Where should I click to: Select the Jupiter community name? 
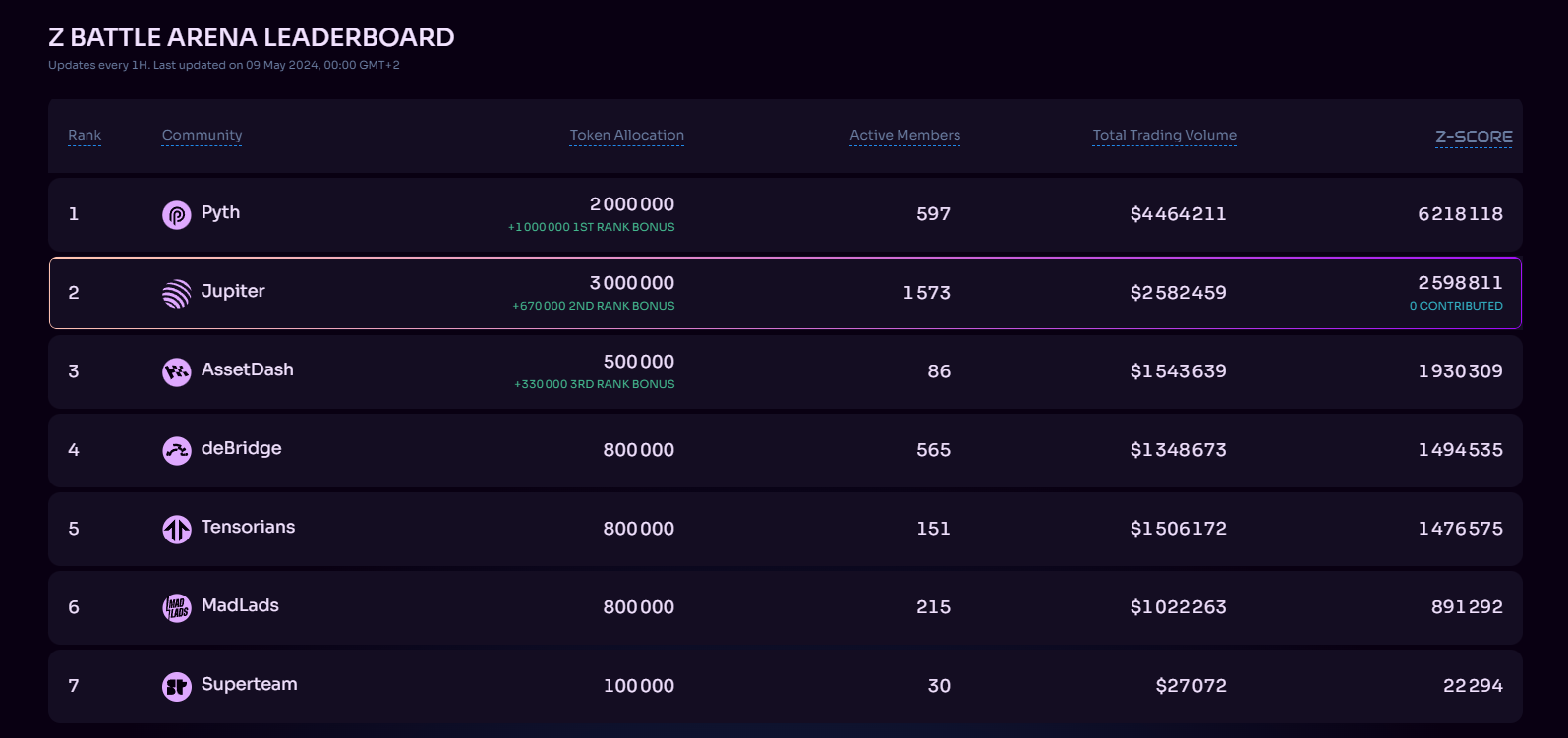point(233,291)
